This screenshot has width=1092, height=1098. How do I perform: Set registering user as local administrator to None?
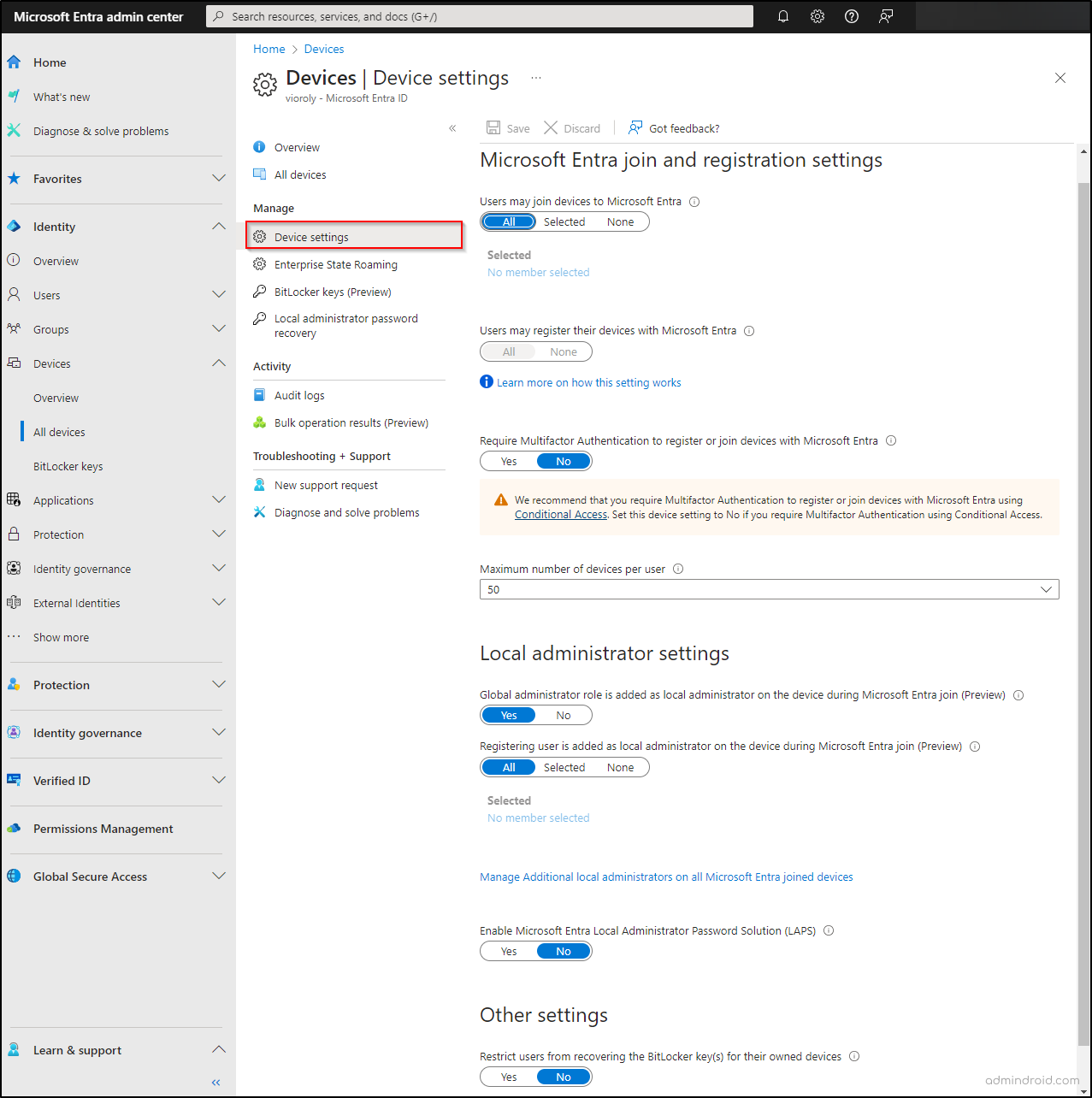(620, 767)
